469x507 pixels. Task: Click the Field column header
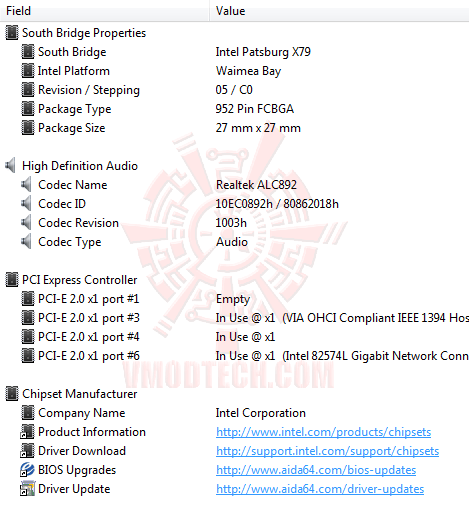[x=105, y=11]
